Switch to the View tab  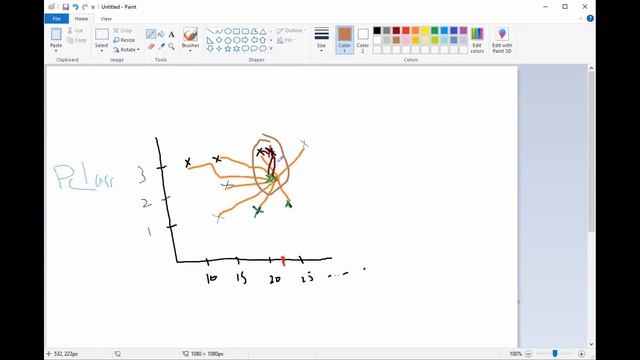pos(106,19)
